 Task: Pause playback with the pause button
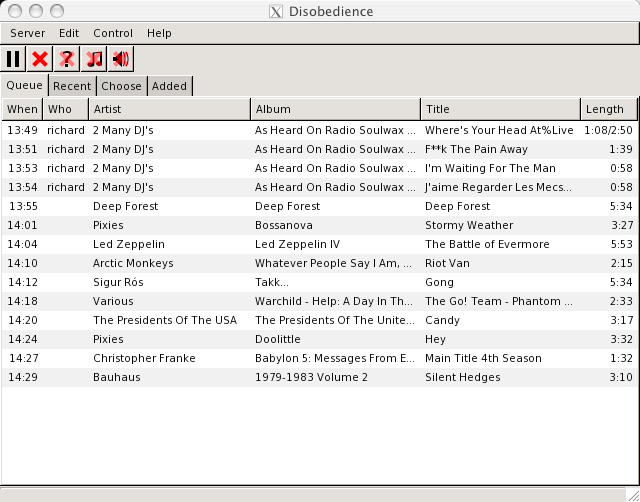coord(13,59)
